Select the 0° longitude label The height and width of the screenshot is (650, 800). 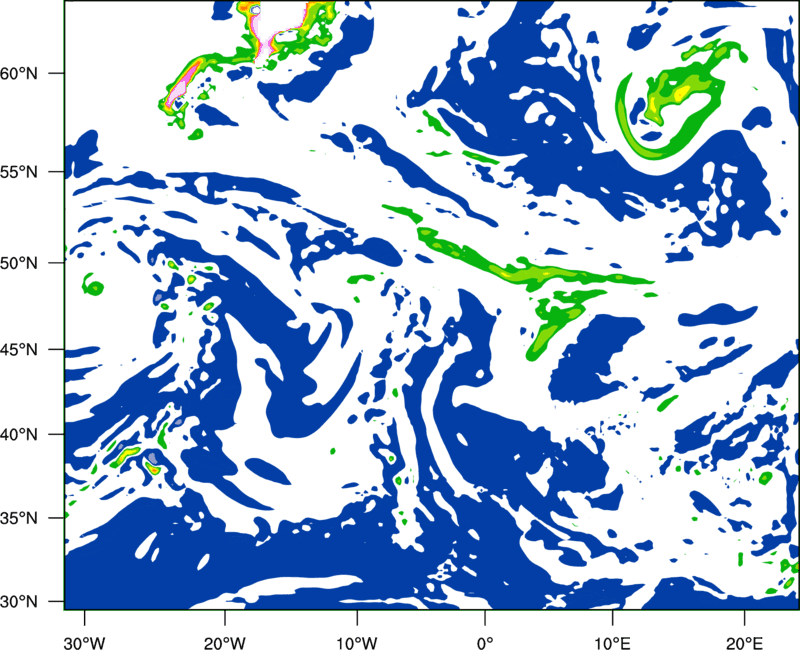485,642
